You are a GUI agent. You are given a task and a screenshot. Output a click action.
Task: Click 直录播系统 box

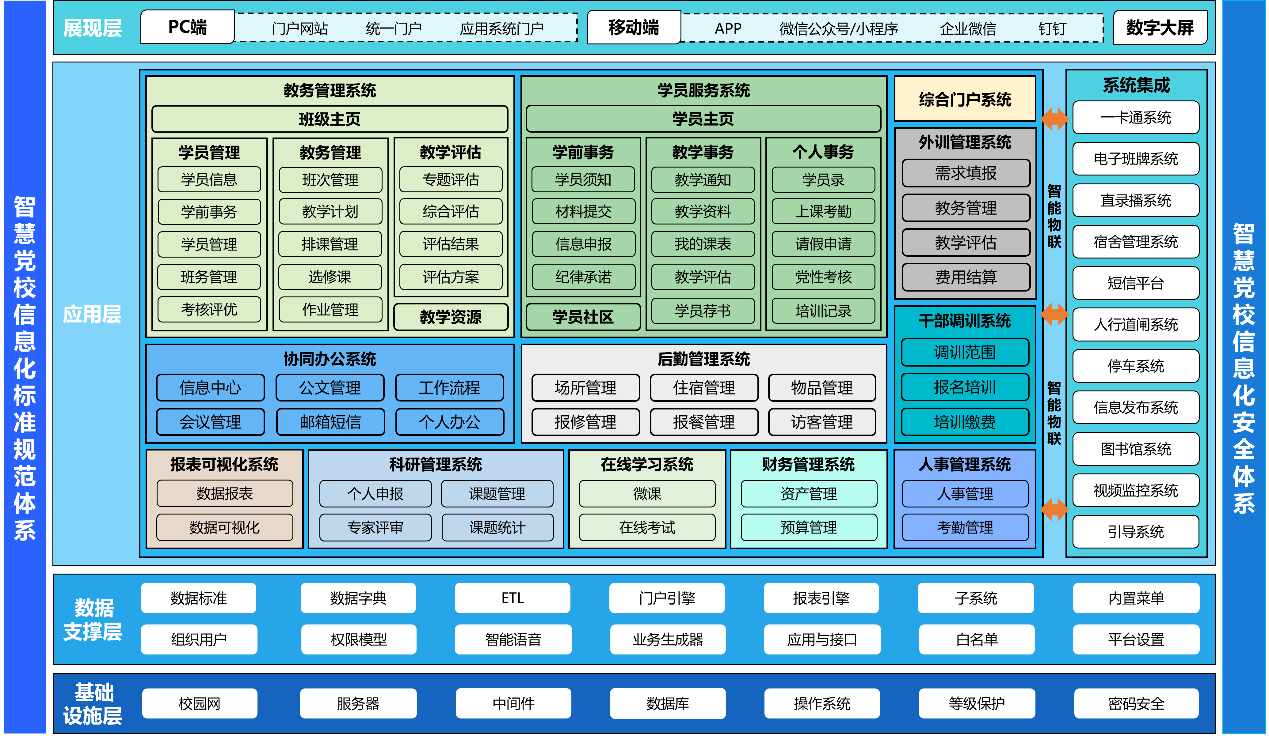(1135, 201)
